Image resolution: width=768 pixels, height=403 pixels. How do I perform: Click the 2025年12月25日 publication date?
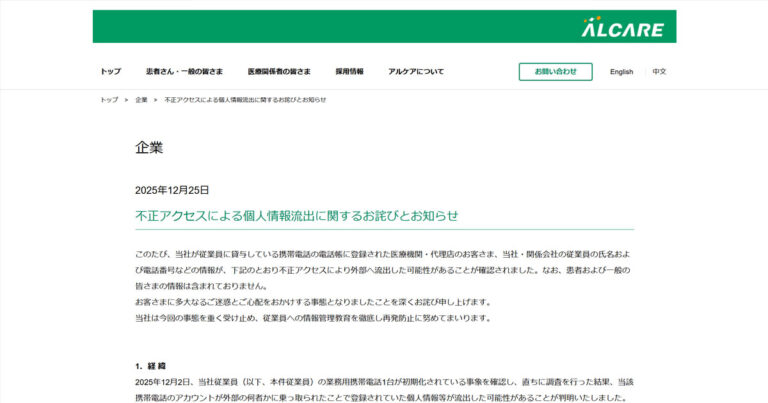click(172, 190)
